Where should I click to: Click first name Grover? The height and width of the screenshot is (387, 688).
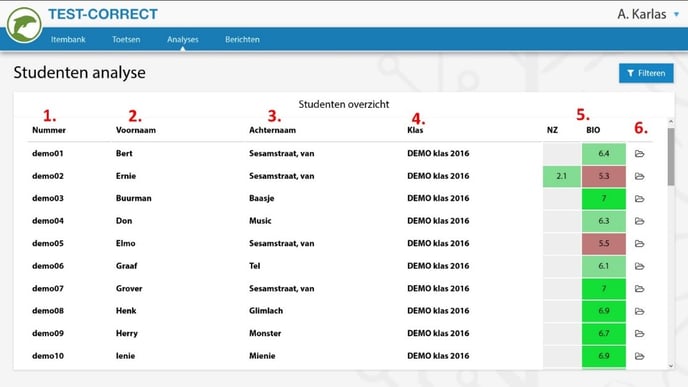(129, 289)
